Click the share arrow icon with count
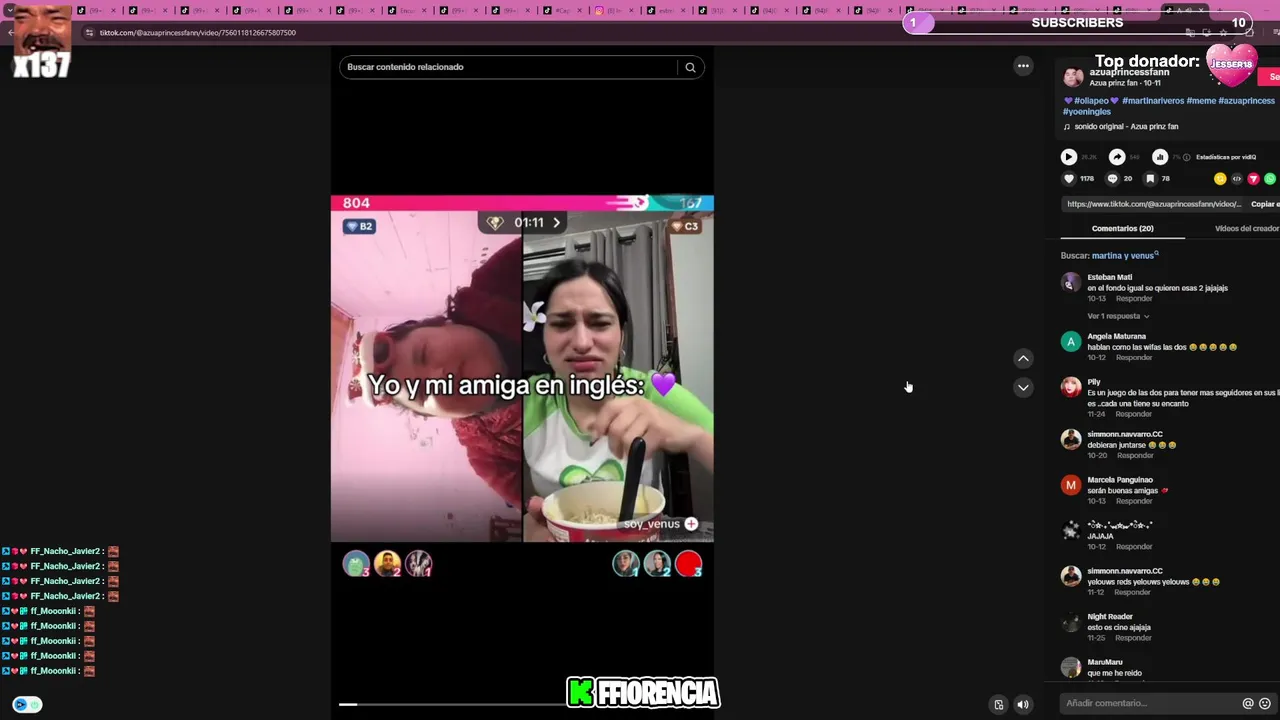 [1117, 157]
